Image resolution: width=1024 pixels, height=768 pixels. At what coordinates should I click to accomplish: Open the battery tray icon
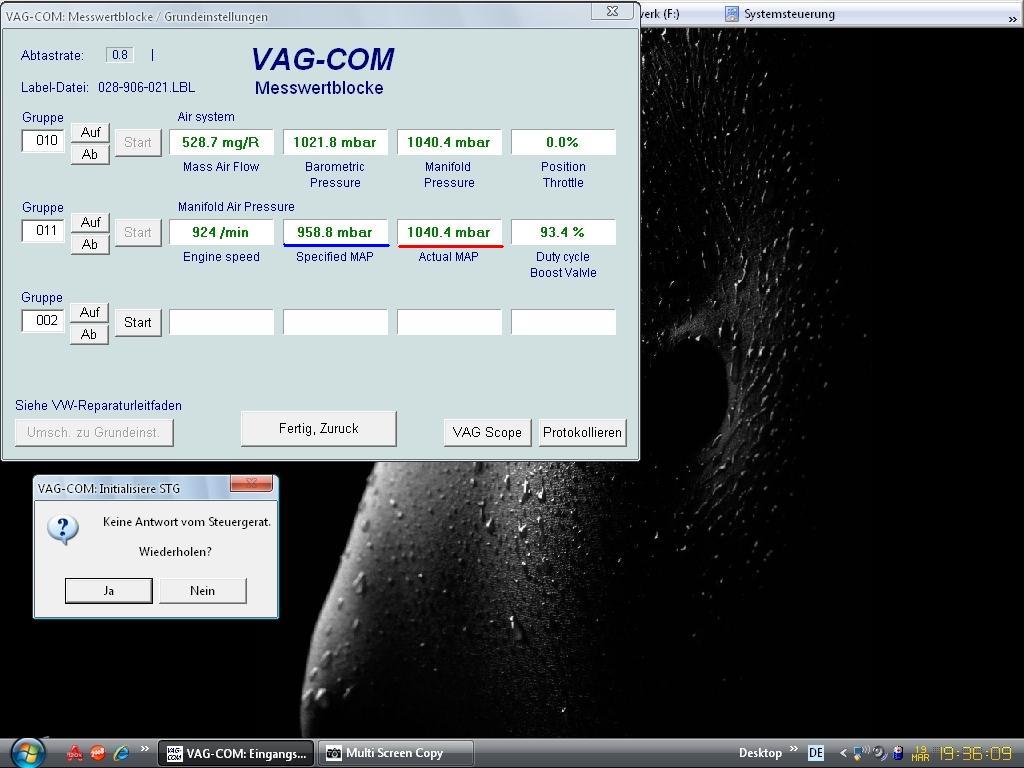coord(898,753)
